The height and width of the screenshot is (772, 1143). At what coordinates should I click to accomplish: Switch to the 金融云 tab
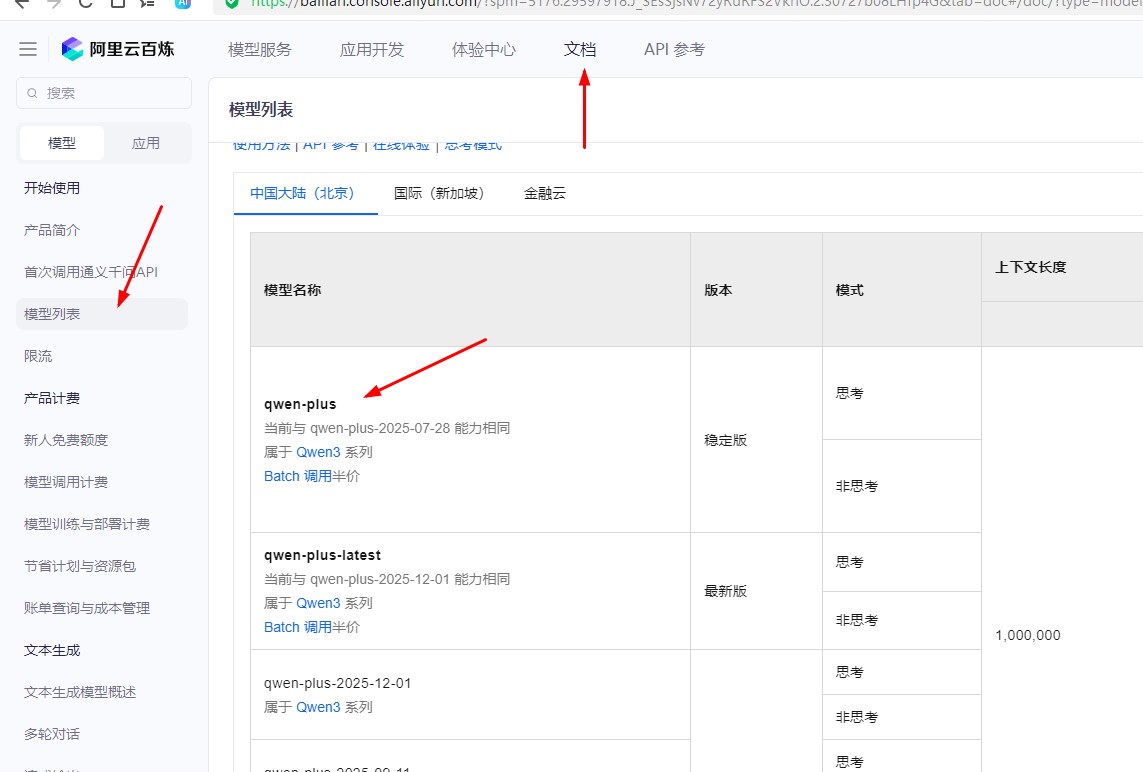[545, 193]
